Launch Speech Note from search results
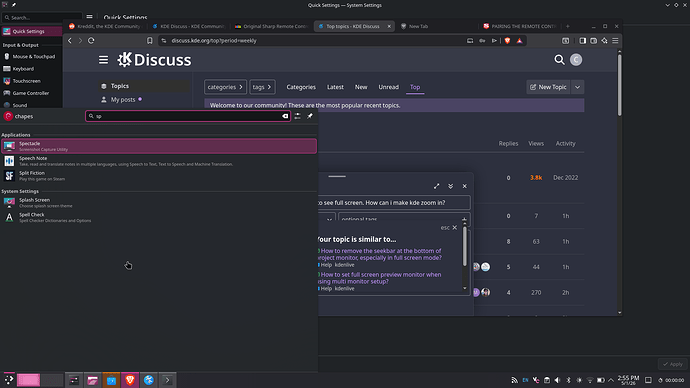The width and height of the screenshot is (690, 388). (159, 161)
